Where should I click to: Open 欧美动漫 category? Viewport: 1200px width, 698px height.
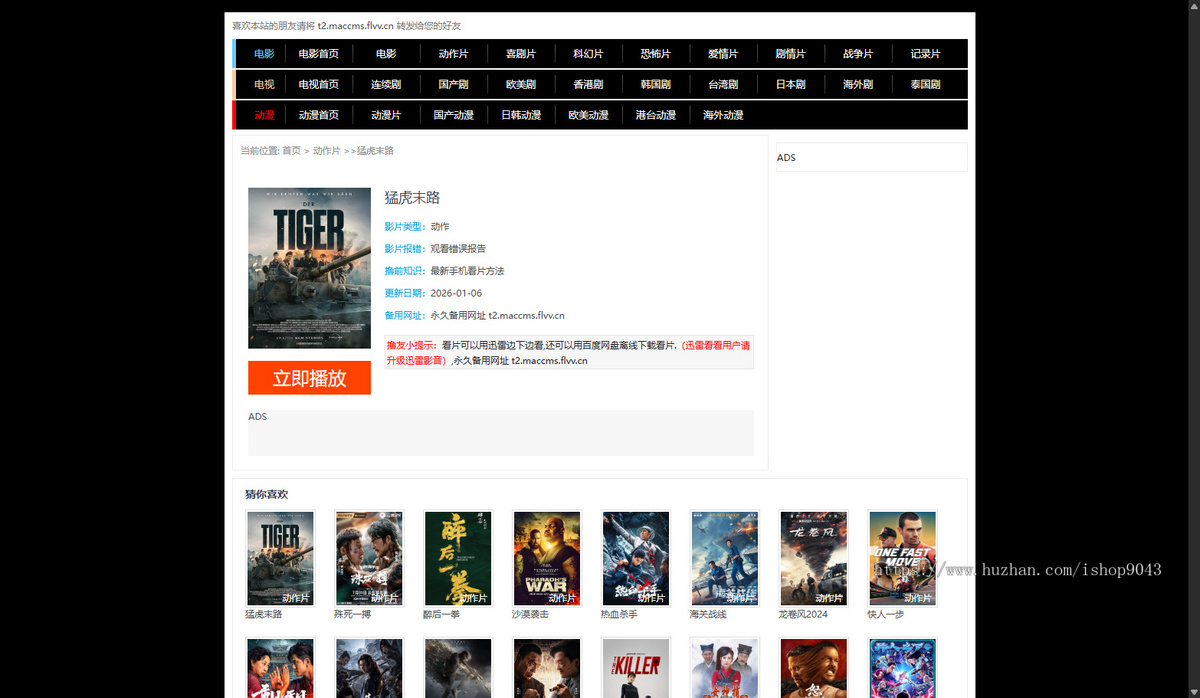[588, 115]
